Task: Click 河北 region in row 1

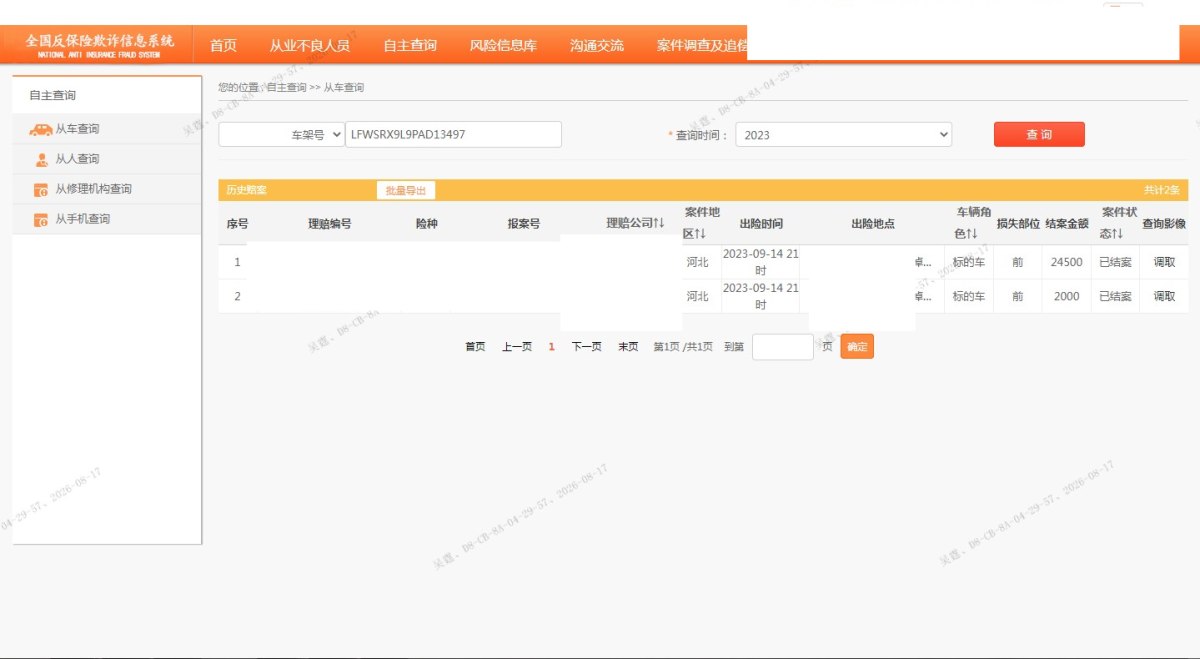Action: click(697, 262)
